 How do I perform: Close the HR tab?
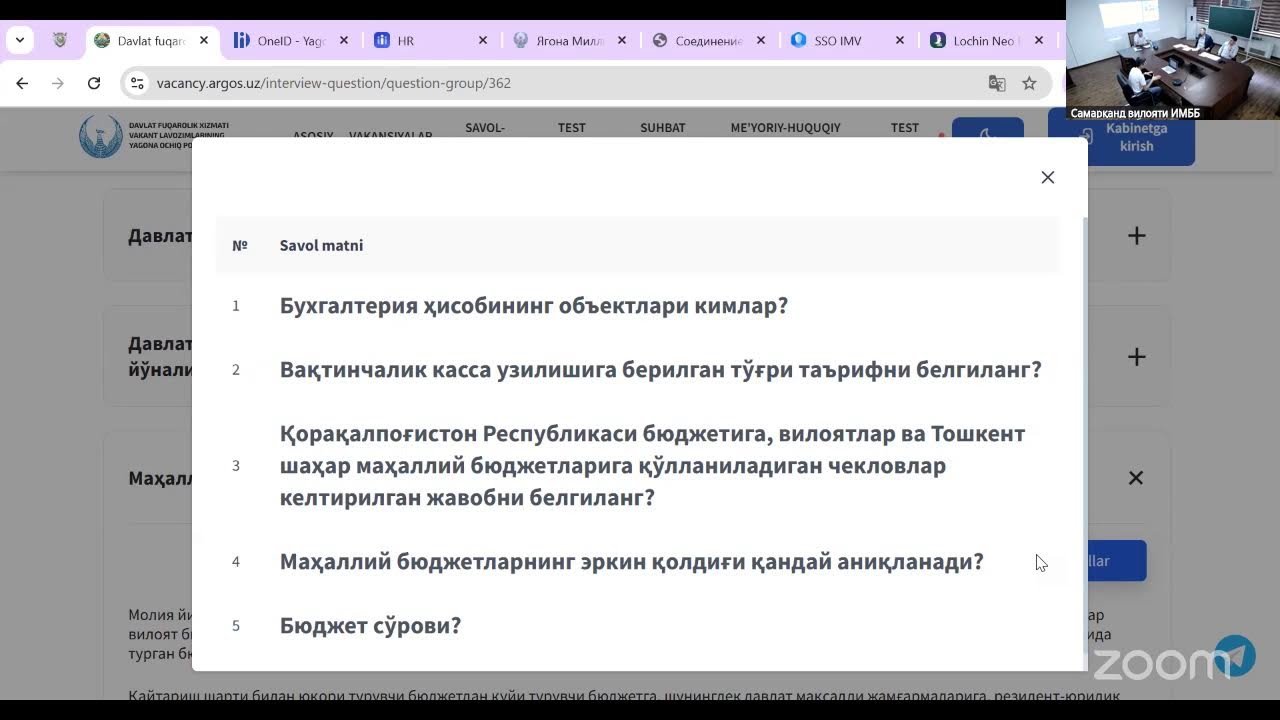(483, 41)
